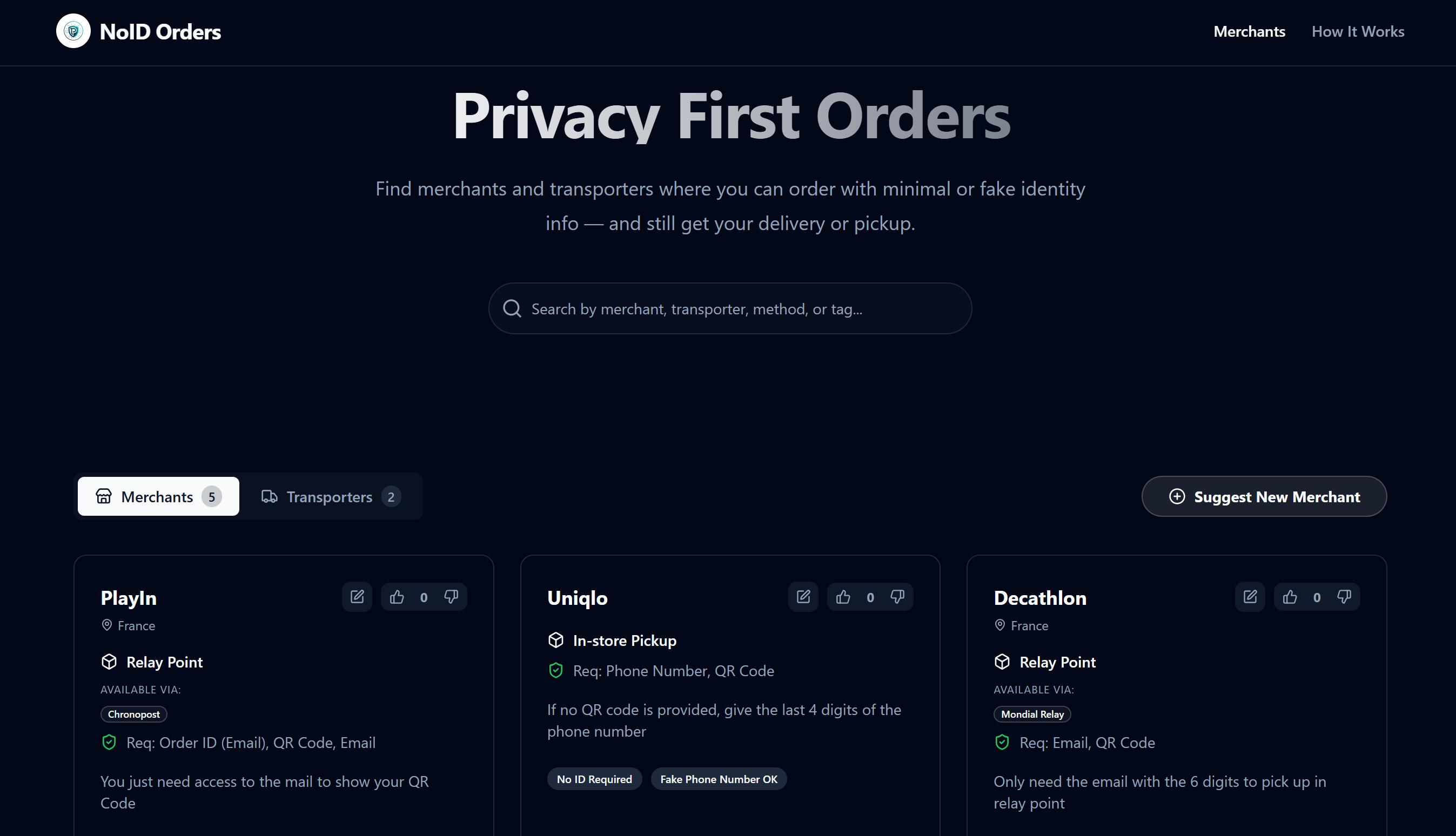1456x836 pixels.
Task: Click the NoID Orders shield logo
Action: coord(73,30)
